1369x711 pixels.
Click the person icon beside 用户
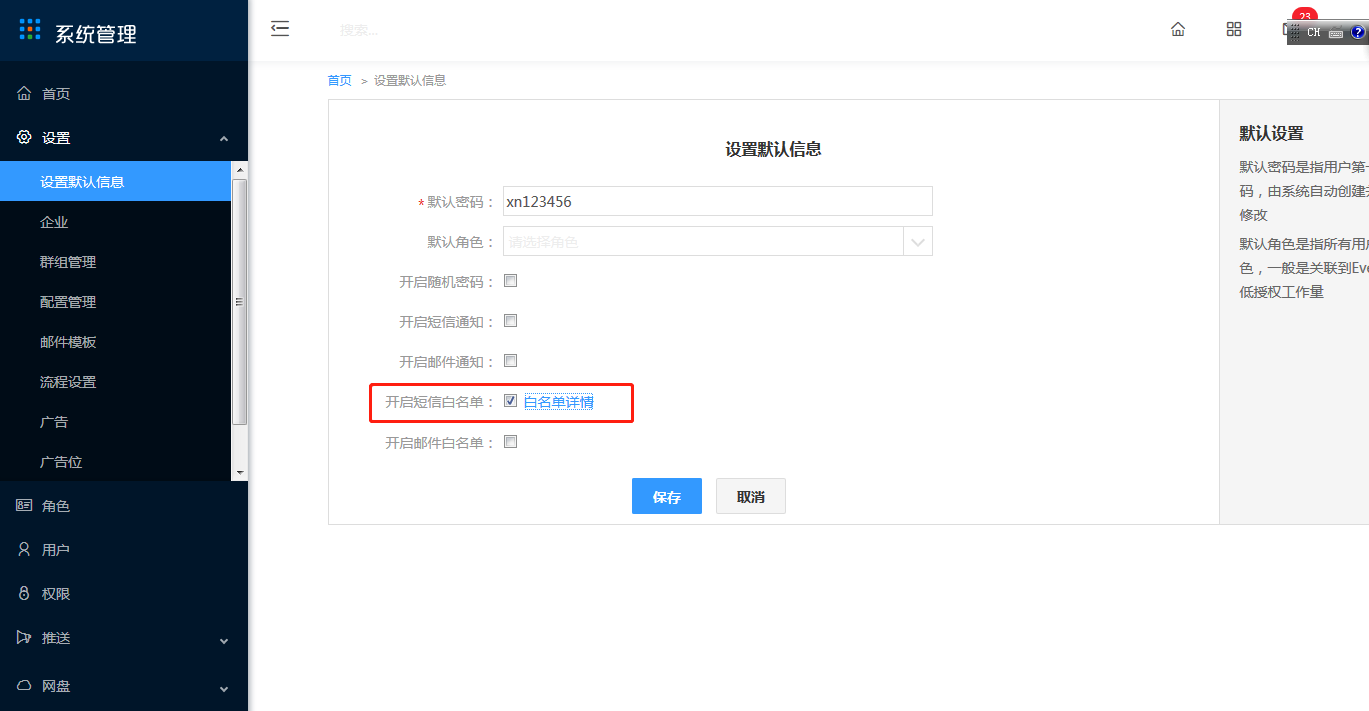pos(24,549)
